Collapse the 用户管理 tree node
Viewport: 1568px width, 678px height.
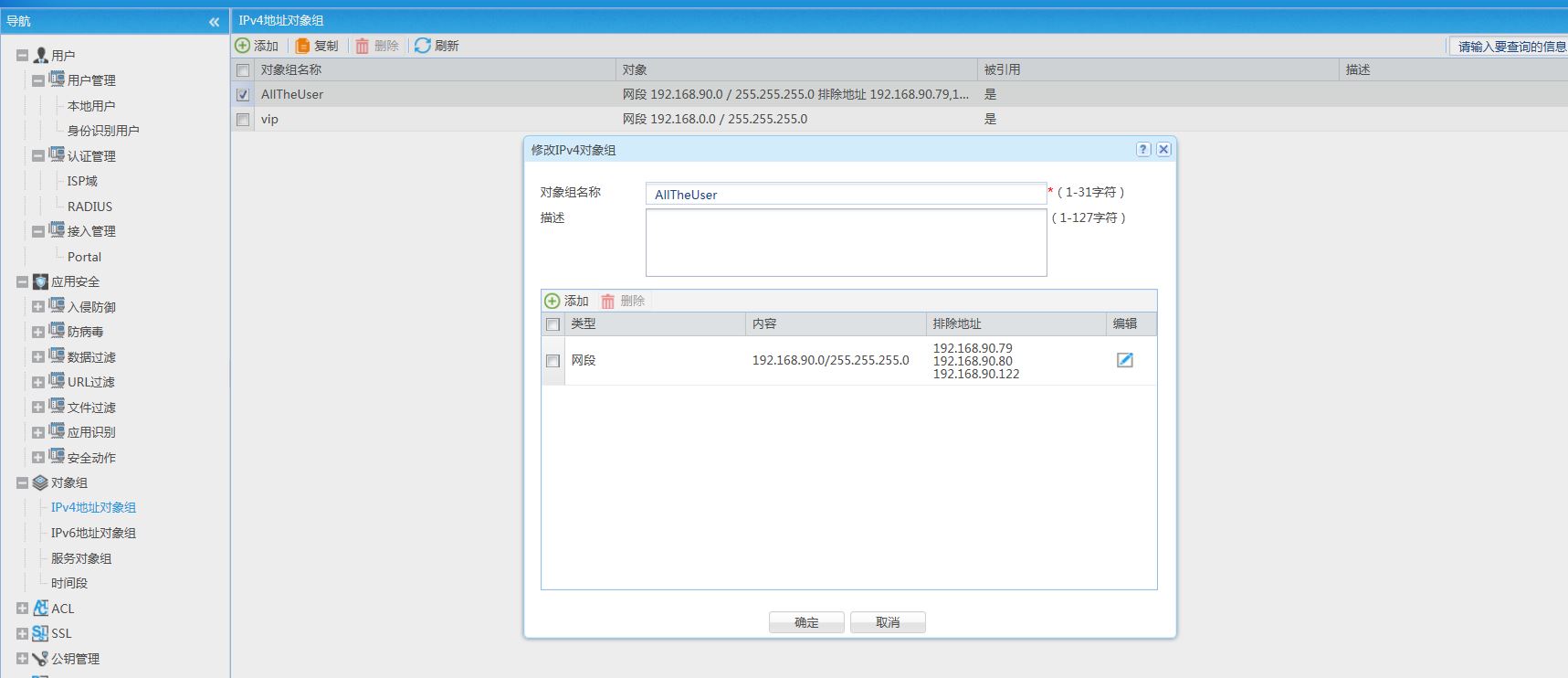point(38,80)
